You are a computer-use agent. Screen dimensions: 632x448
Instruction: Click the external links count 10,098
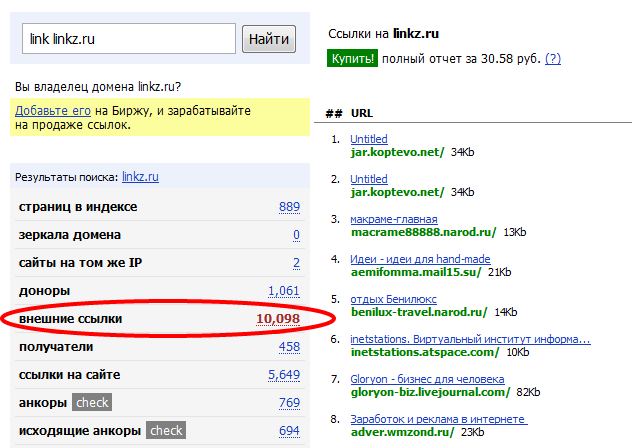click(277, 319)
